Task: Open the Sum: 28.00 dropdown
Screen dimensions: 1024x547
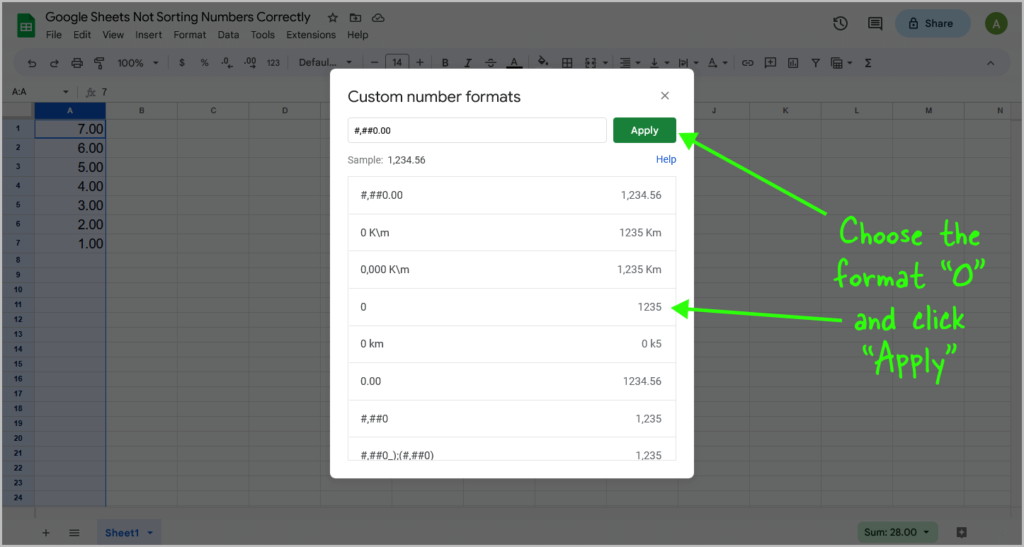Action: (x=896, y=532)
